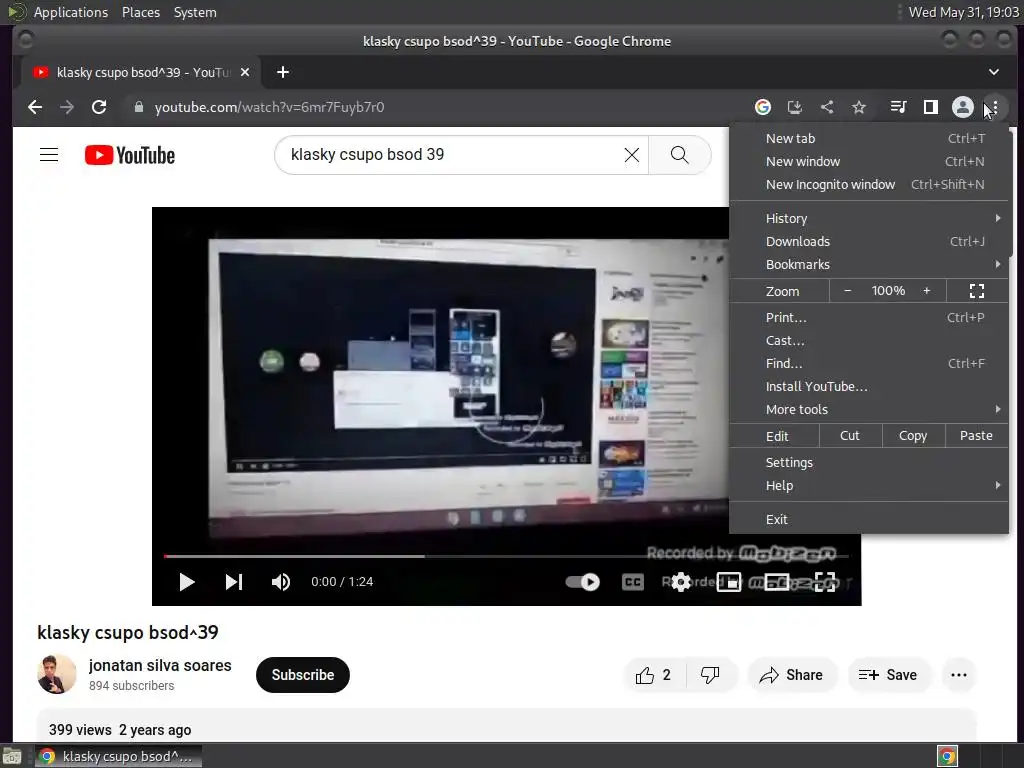Share the video using the Share button
Viewport: 1024px width, 768px height.
791,675
